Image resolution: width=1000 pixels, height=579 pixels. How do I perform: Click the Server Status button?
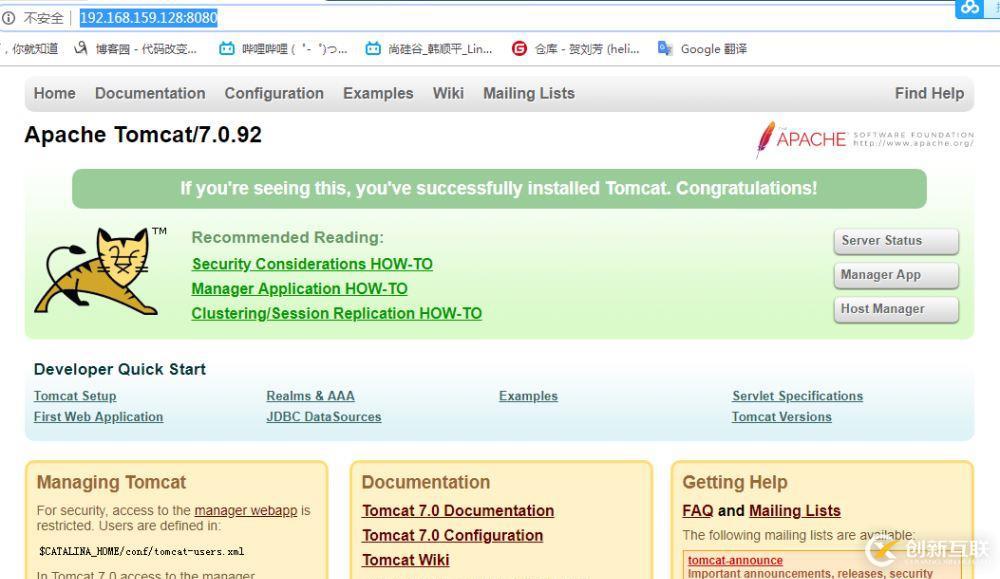[896, 241]
